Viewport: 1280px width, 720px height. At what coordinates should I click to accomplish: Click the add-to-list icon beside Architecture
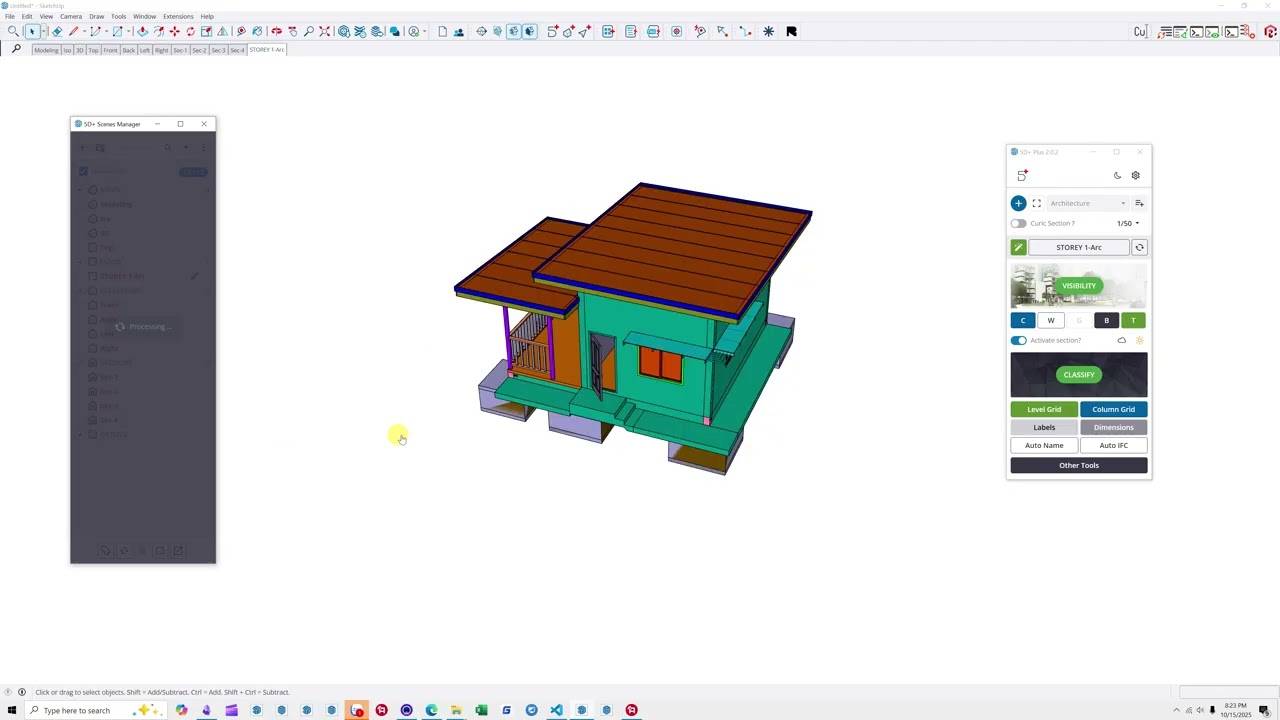tap(1139, 203)
